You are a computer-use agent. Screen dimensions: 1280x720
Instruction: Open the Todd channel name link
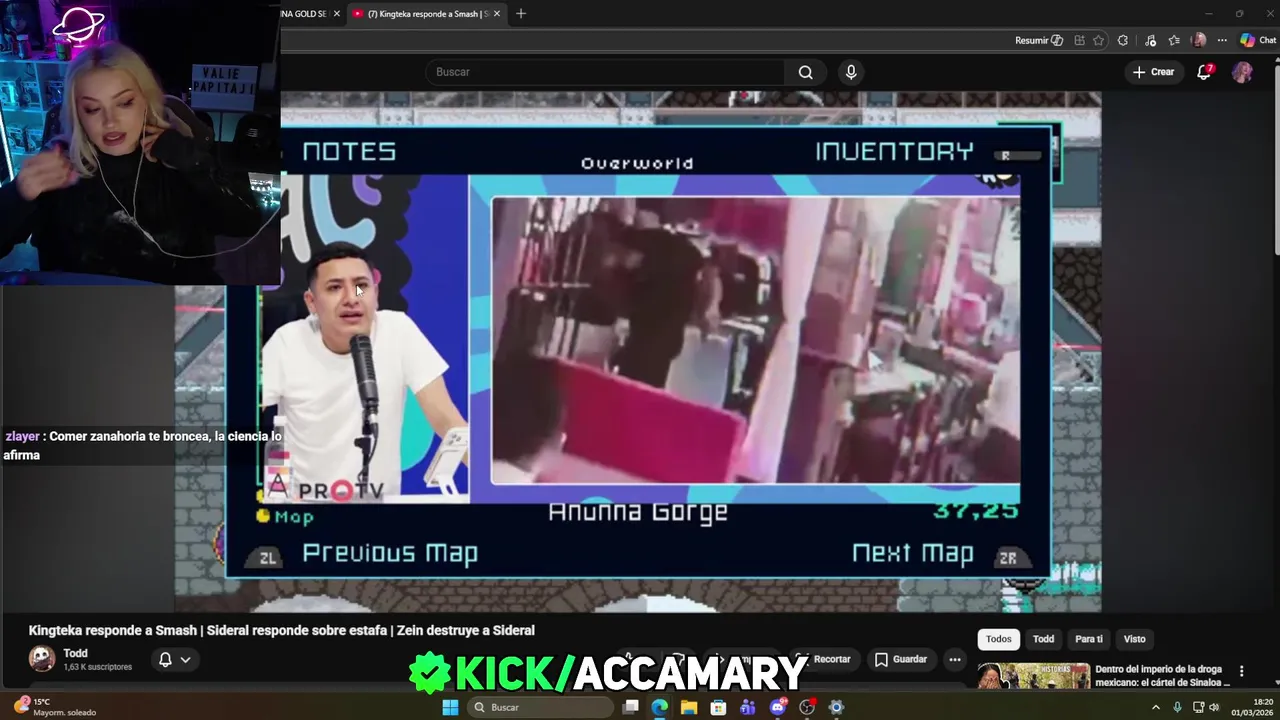click(75, 653)
